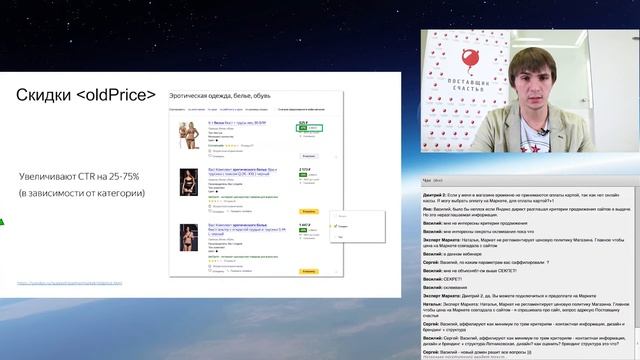Click the message 'Василий: в данном вебинаре'

452,254
